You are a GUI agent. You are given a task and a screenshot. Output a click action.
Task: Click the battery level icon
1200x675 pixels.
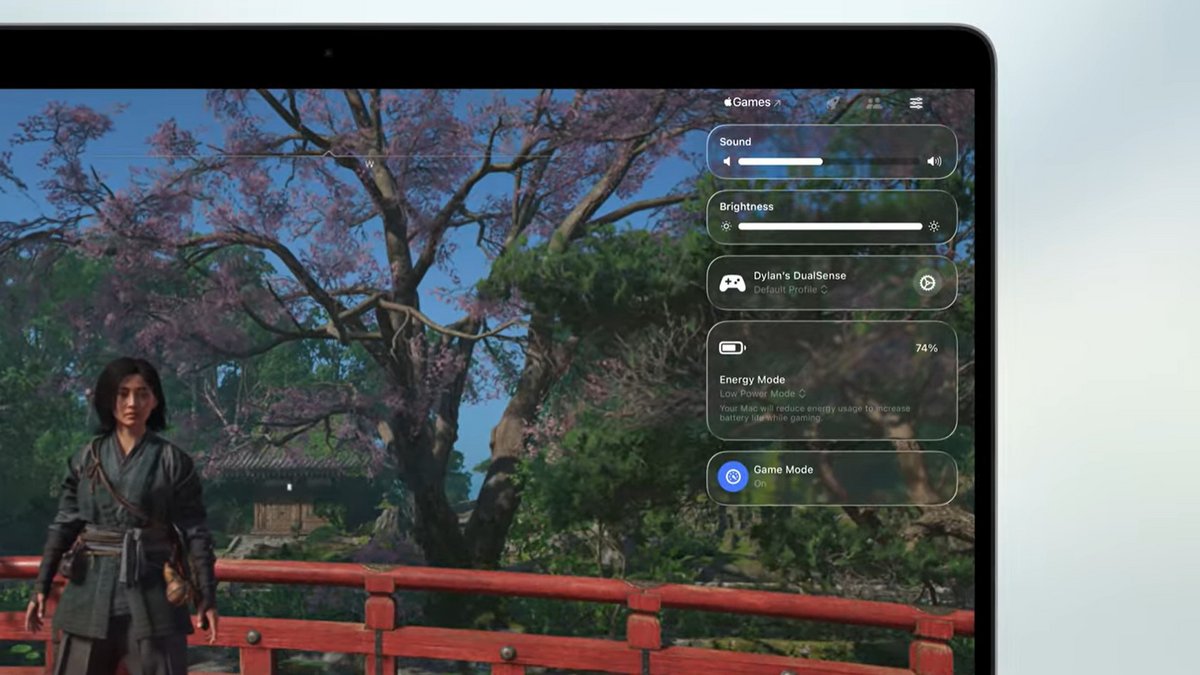pyautogui.click(x=732, y=348)
